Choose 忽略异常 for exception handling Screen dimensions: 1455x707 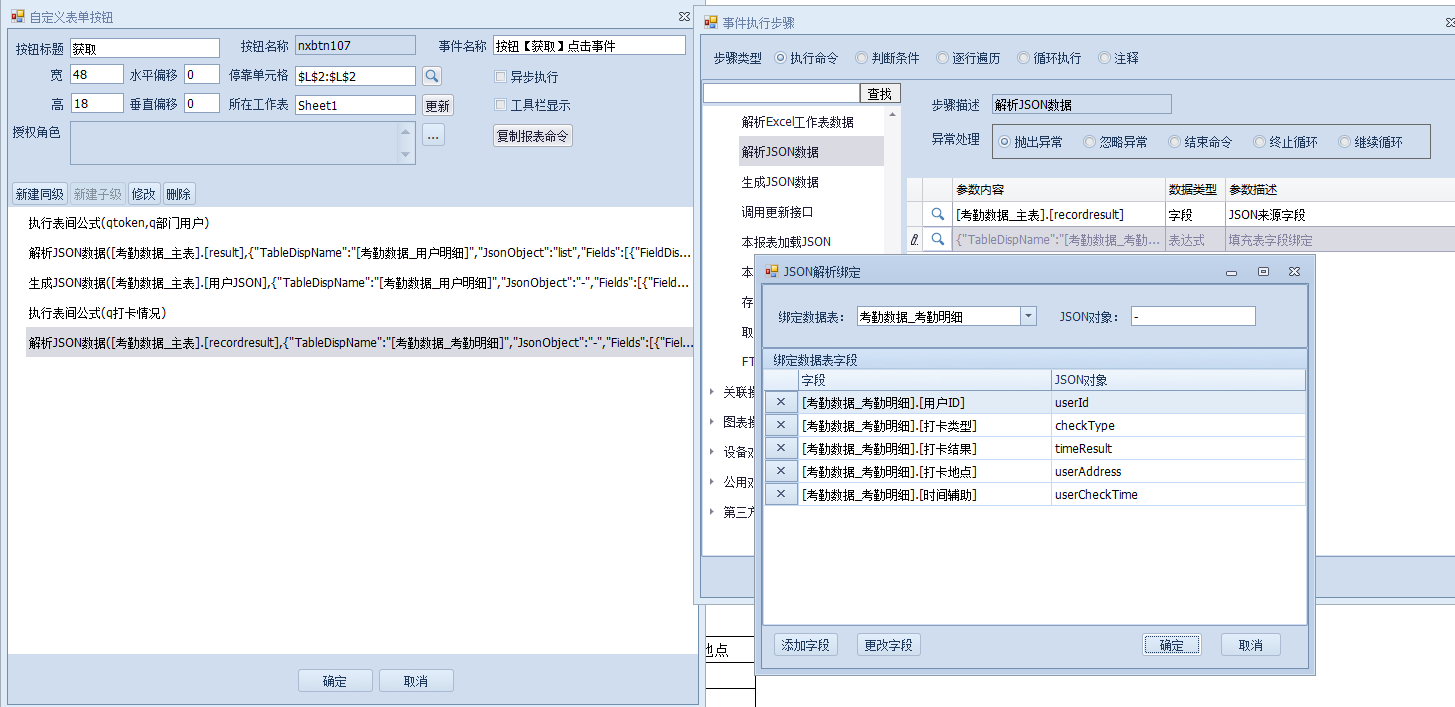pyautogui.click(x=1089, y=142)
